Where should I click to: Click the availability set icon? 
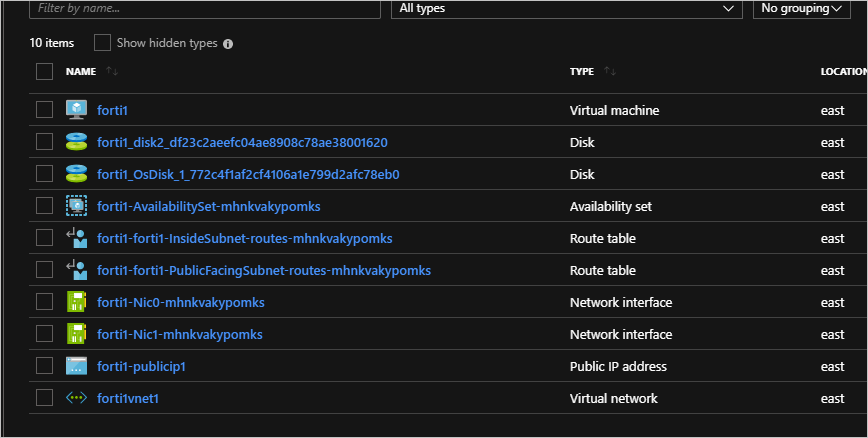tap(77, 206)
